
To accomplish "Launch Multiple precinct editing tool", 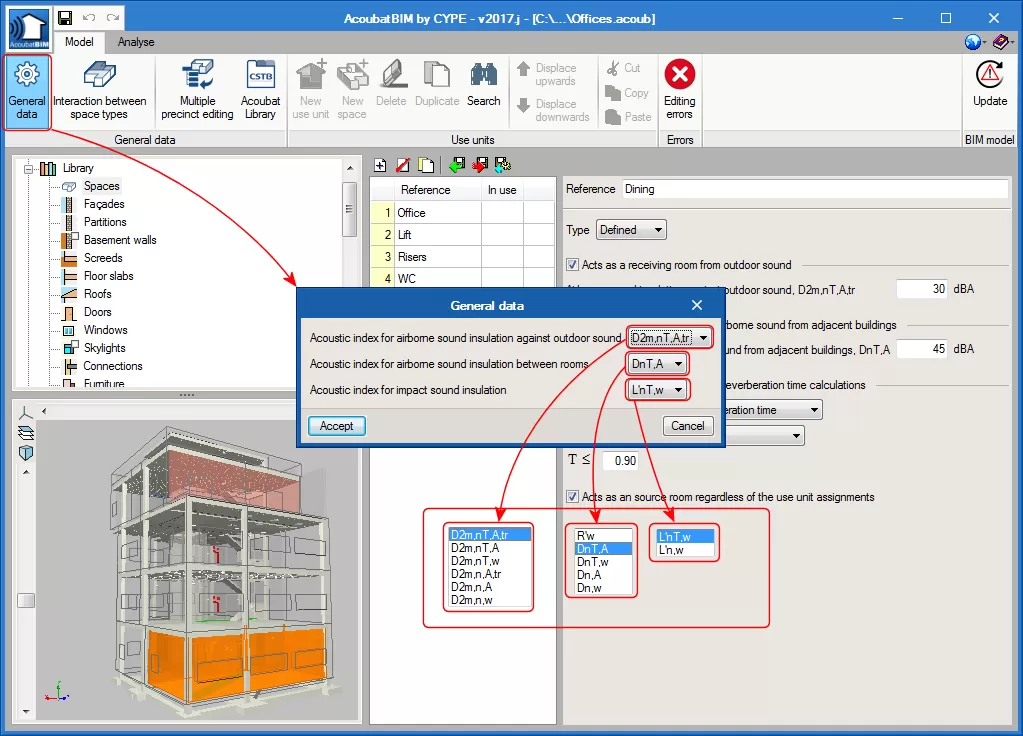I will [x=197, y=91].
